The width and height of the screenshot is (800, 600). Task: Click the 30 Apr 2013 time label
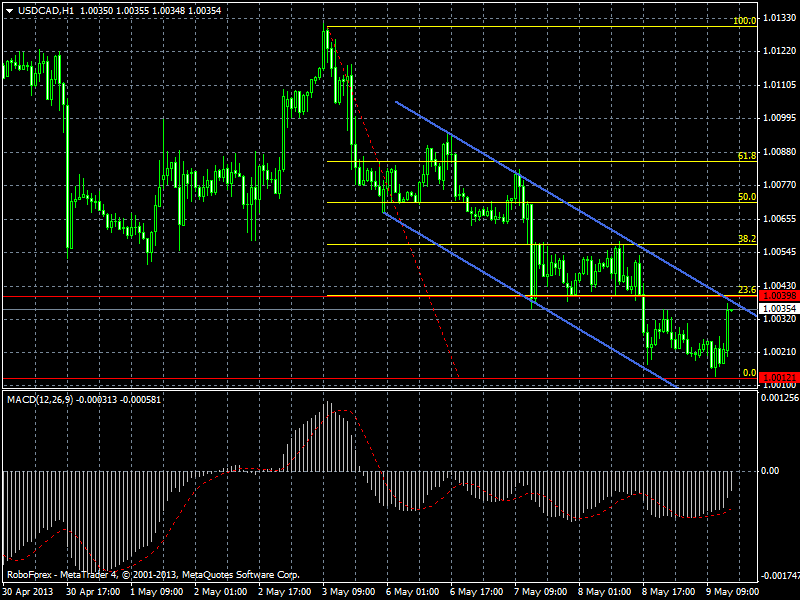pos(28,592)
